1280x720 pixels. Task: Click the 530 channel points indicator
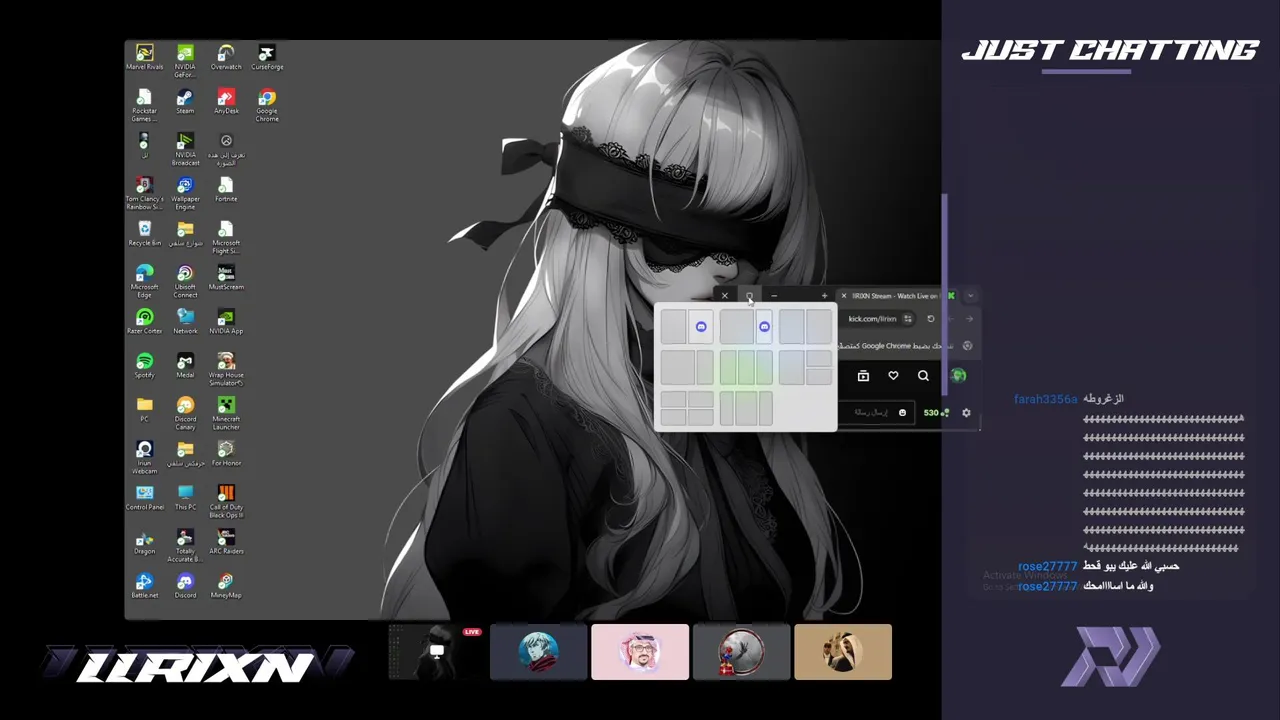click(936, 412)
